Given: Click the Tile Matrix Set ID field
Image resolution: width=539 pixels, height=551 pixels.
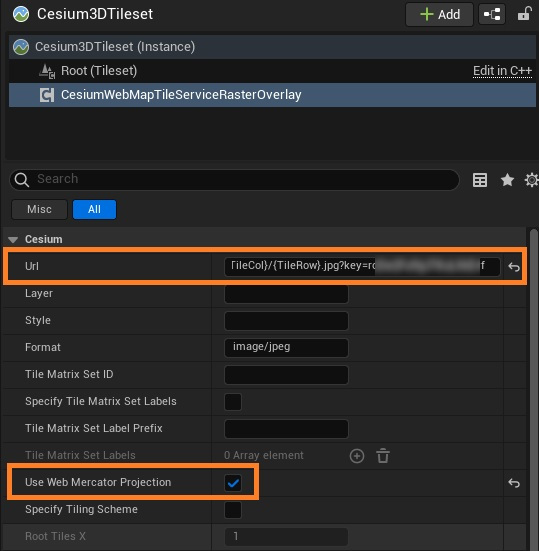Looking at the screenshot, I should 286,375.
